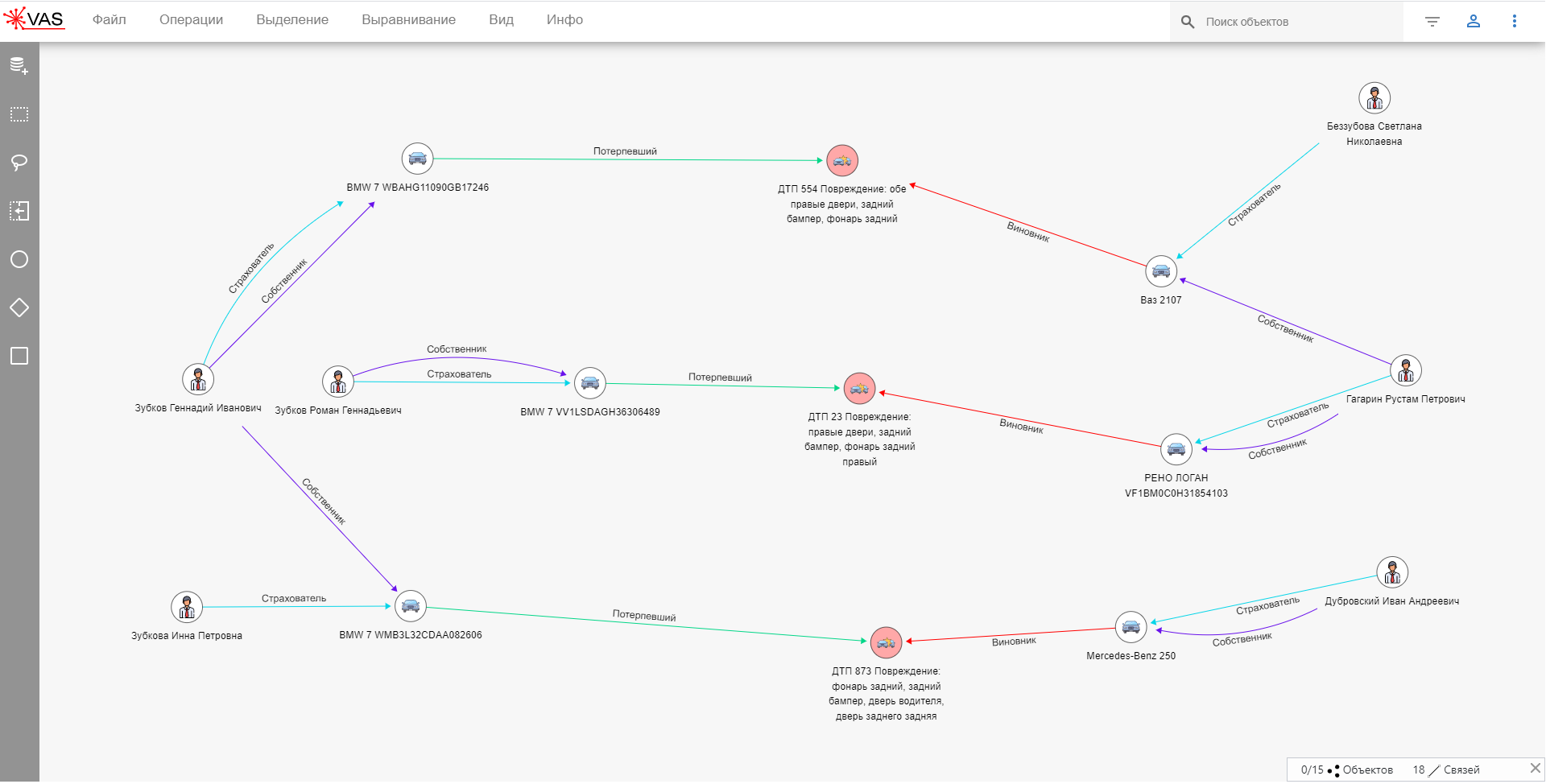
Task: Click the Виновник label from РЕНО ЛОГАН
Action: click(x=1021, y=426)
